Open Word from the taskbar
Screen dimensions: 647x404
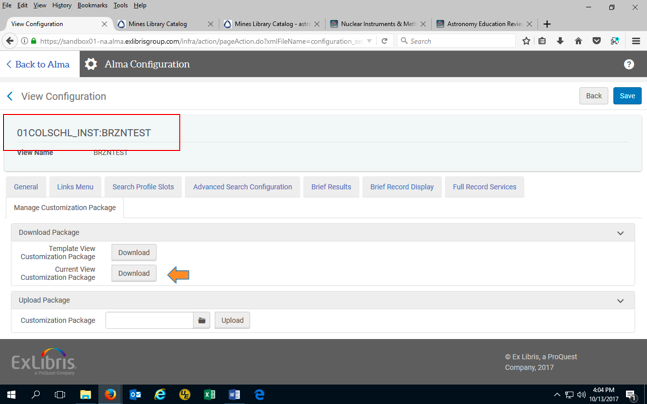(x=234, y=395)
